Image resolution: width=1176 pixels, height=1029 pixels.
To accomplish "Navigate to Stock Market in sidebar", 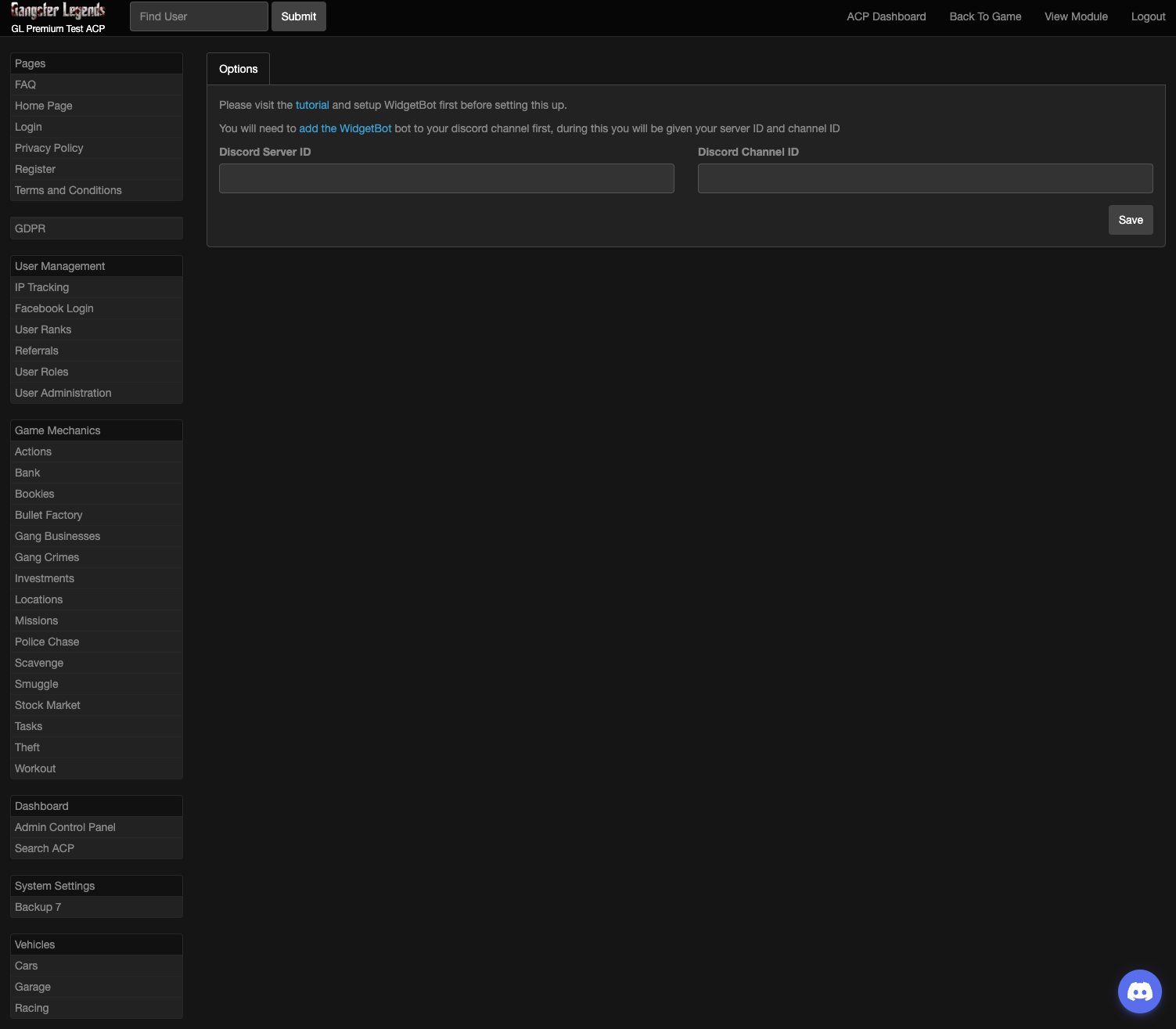I will (48, 705).
